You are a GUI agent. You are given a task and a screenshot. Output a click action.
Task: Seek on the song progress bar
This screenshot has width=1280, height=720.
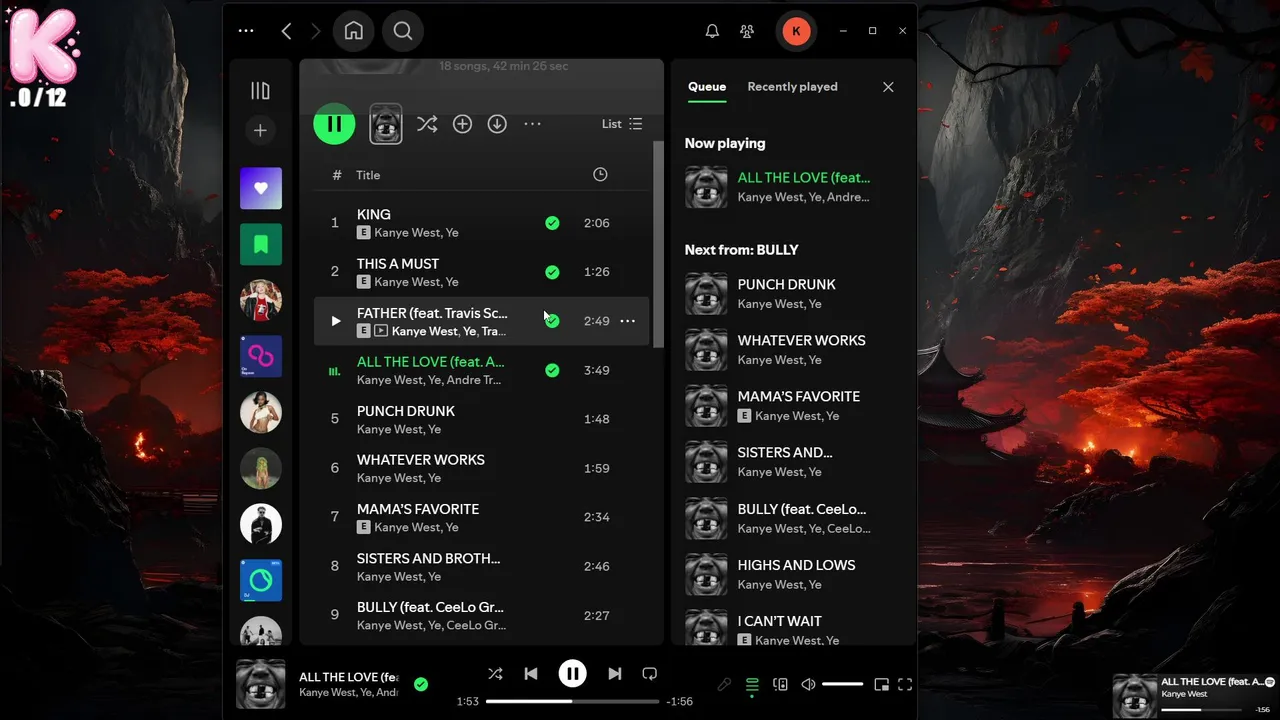573,701
